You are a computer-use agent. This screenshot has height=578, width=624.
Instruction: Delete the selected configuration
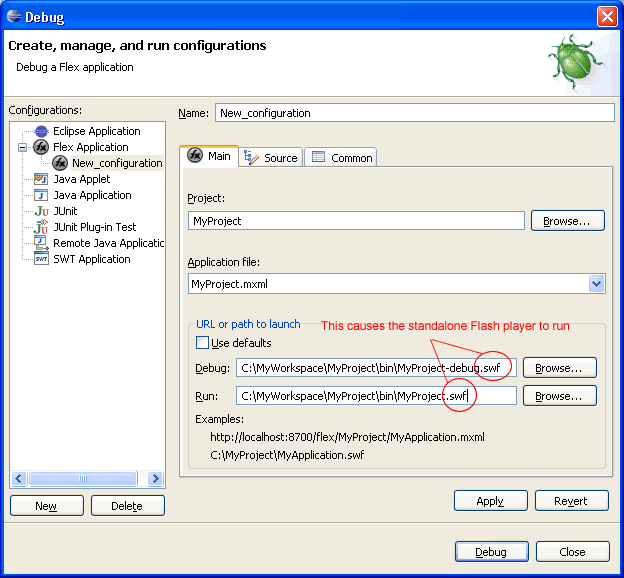(x=128, y=506)
